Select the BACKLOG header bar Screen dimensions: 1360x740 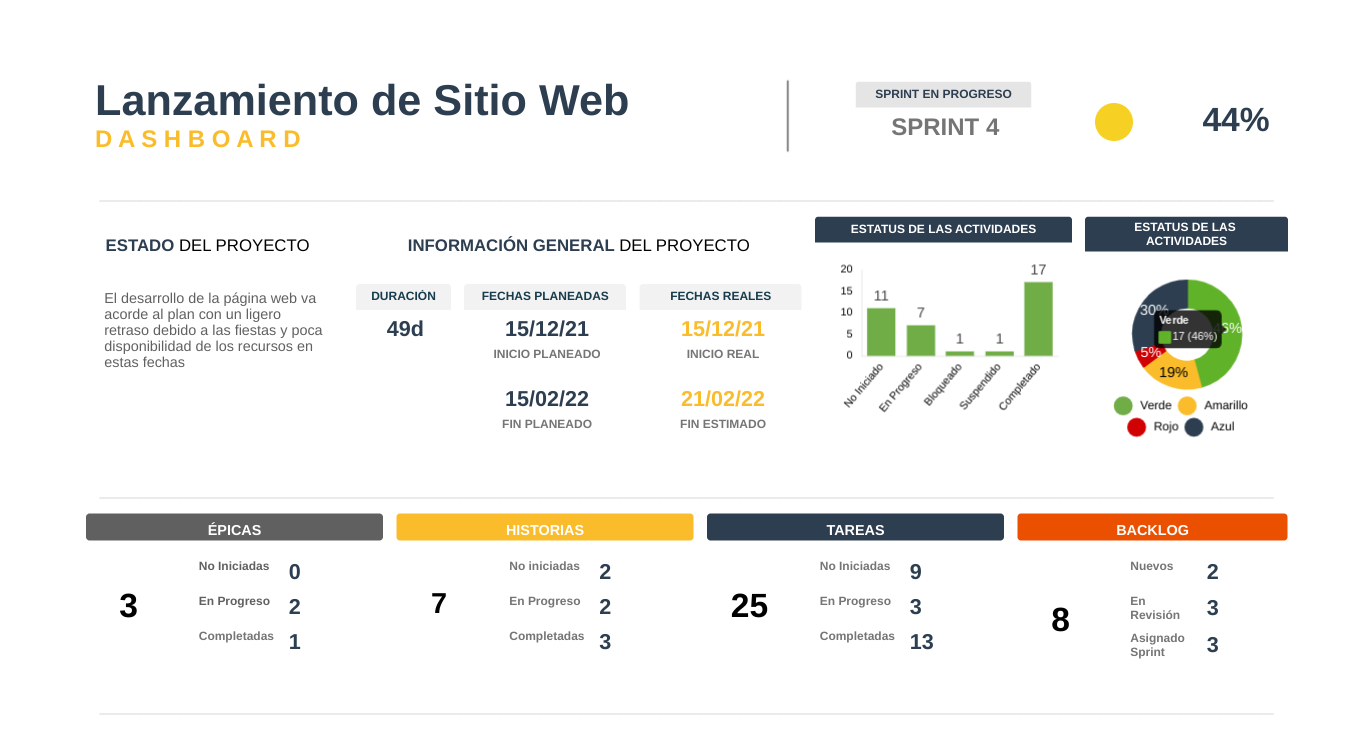click(x=1152, y=528)
